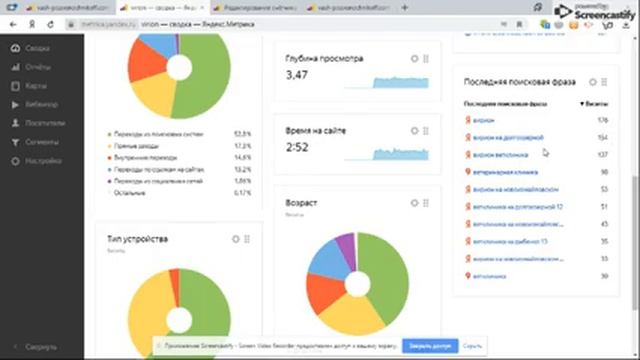Open the Посетители person icon in sidebar
The width and height of the screenshot is (640, 360).
pos(16,123)
